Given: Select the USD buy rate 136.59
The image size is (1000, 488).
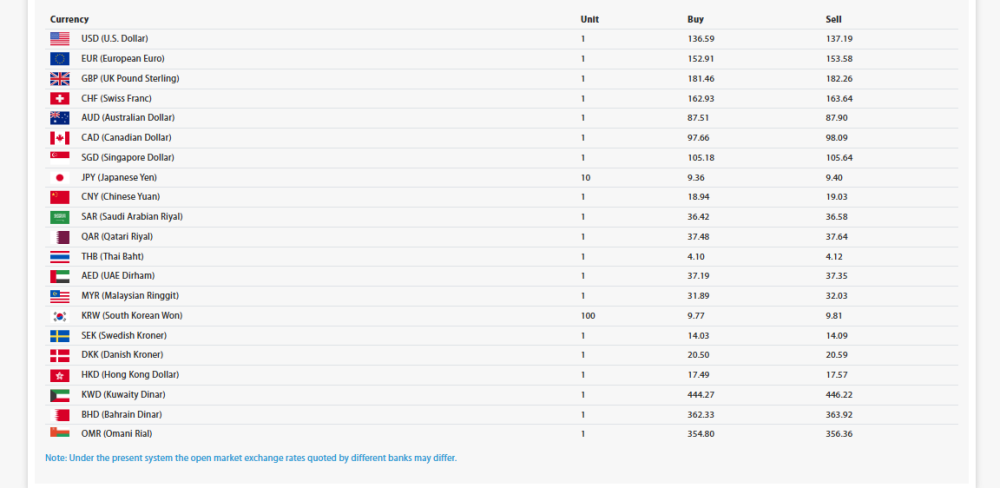Looking at the screenshot, I should 701,39.
